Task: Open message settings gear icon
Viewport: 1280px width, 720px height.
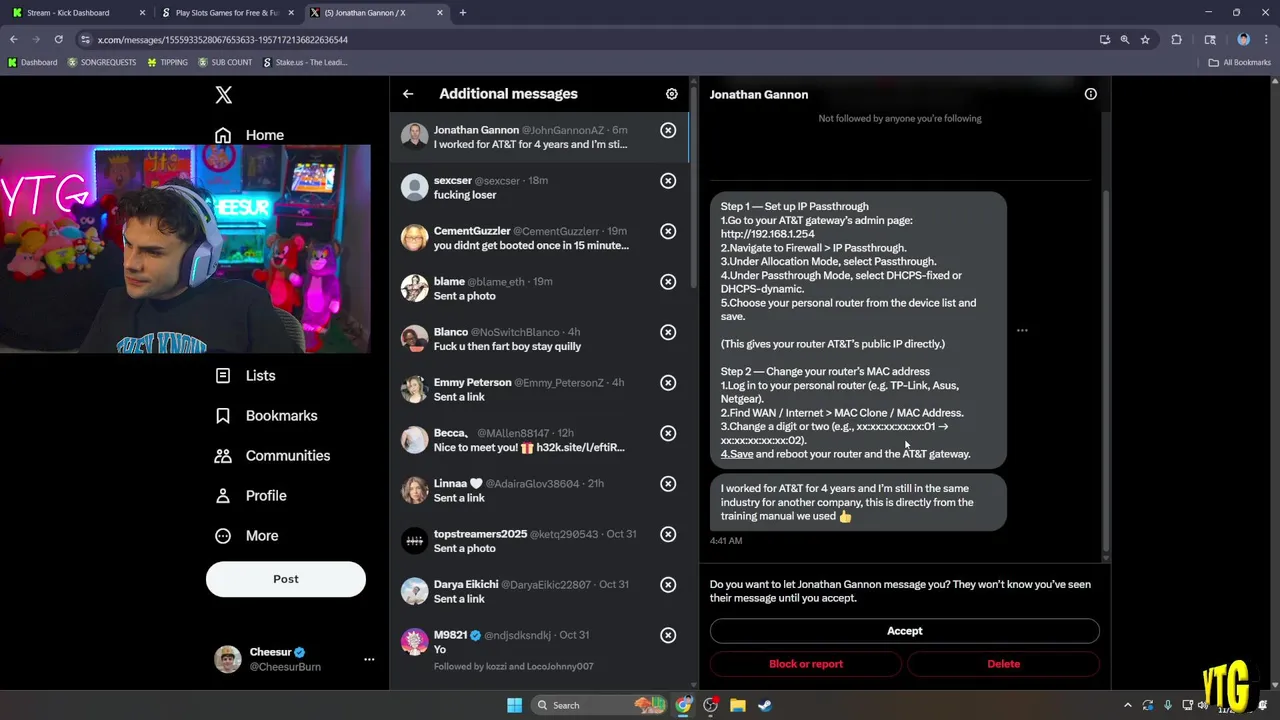Action: pos(672,94)
